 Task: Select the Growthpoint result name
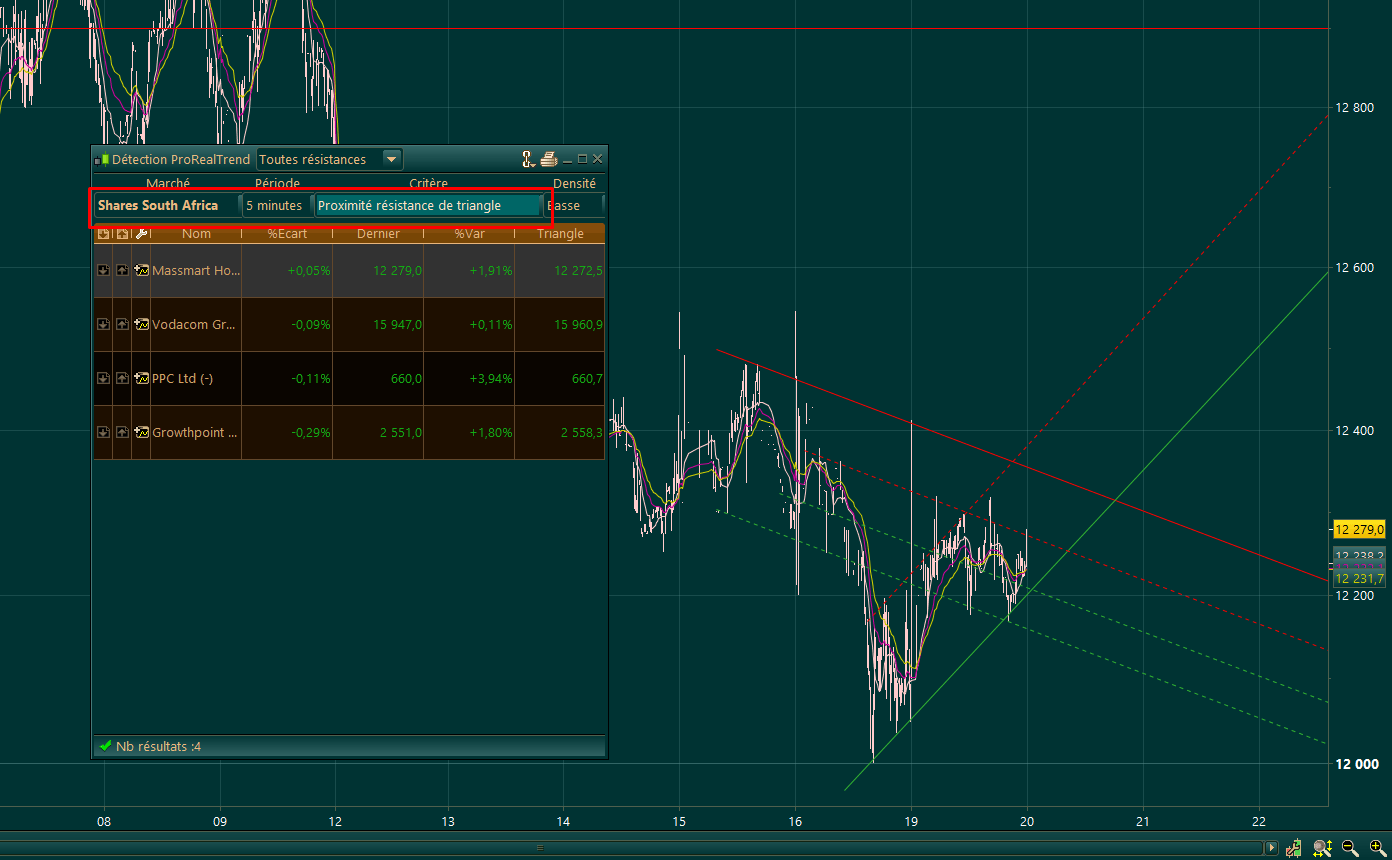[x=195, y=432]
